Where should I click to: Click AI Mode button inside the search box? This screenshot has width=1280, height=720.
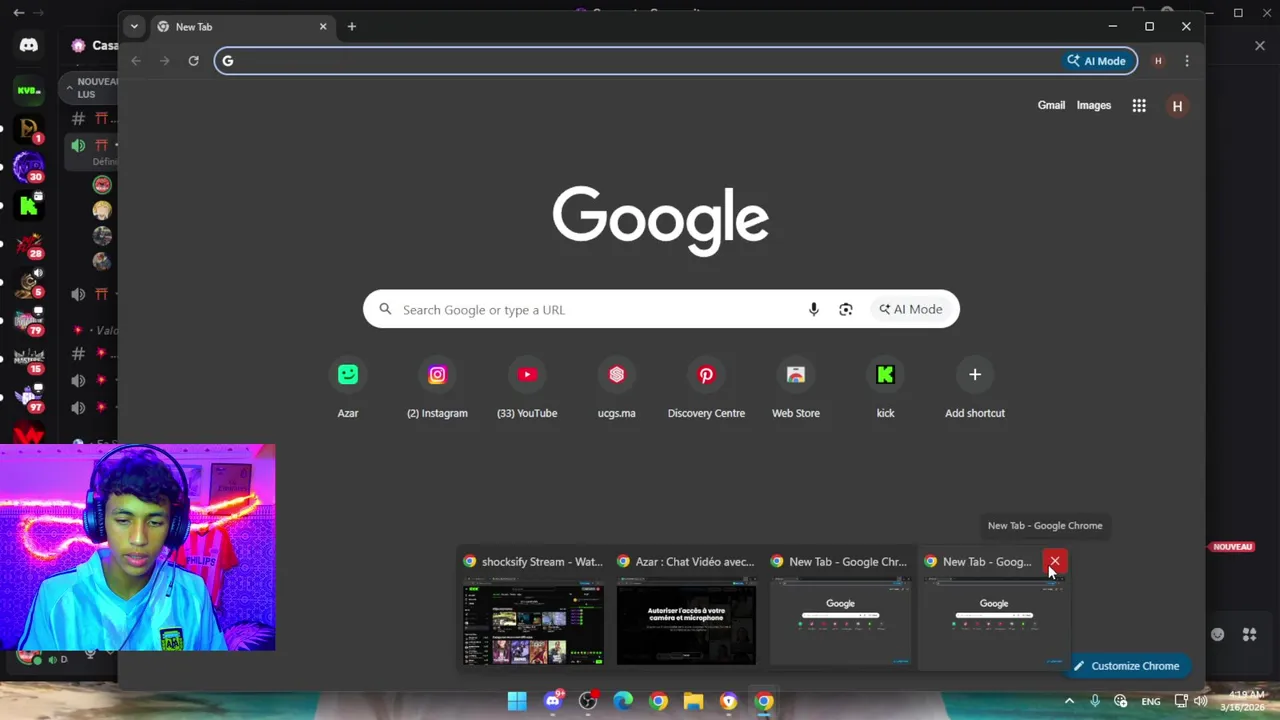[x=911, y=310]
